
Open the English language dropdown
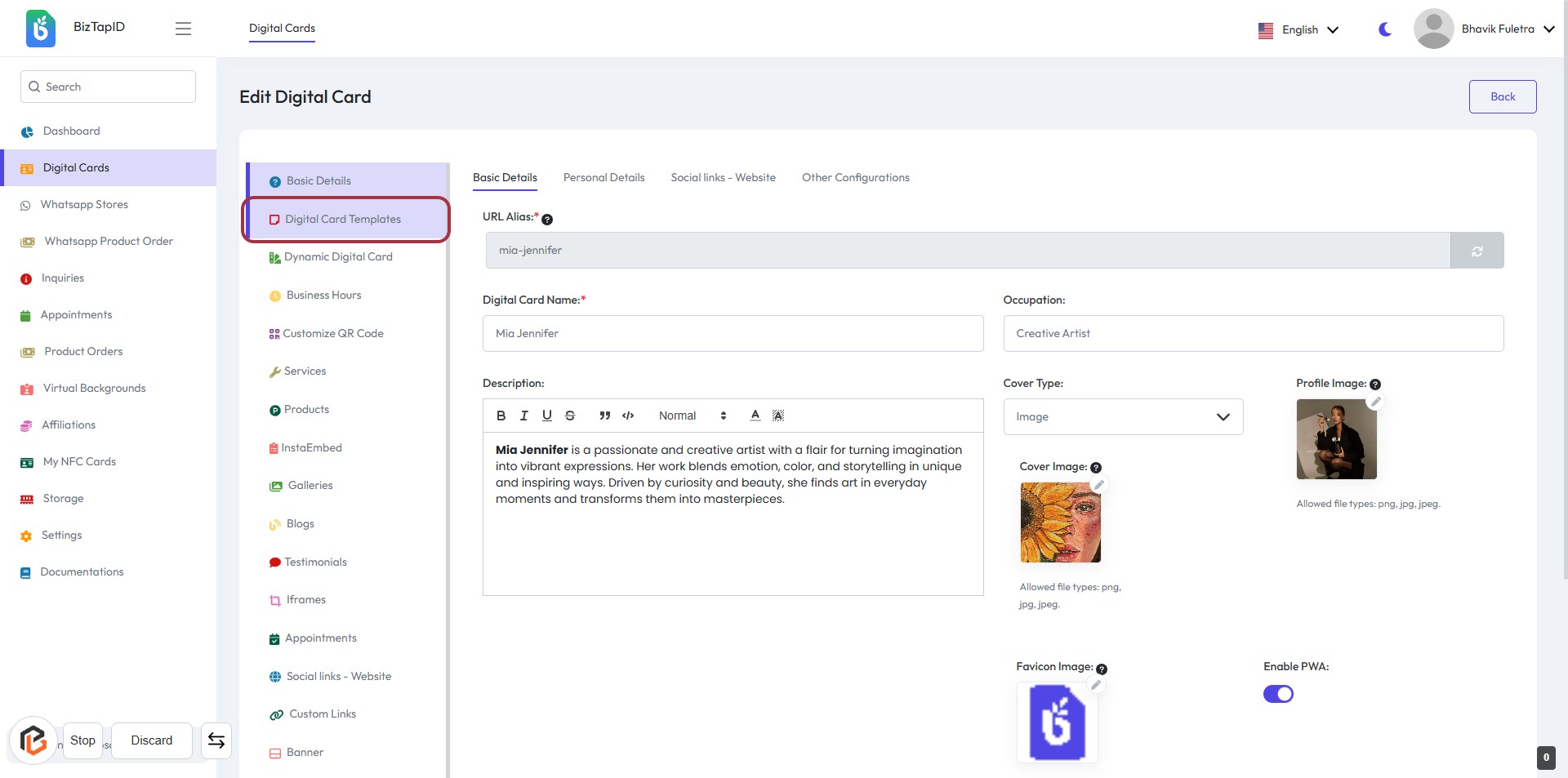[x=1298, y=29]
